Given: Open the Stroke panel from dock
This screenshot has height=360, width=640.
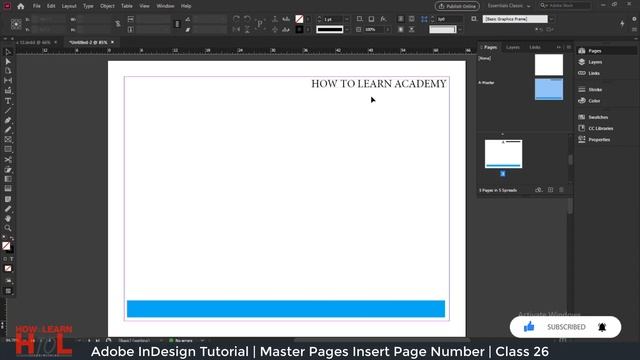Looking at the screenshot, I should [x=591, y=89].
